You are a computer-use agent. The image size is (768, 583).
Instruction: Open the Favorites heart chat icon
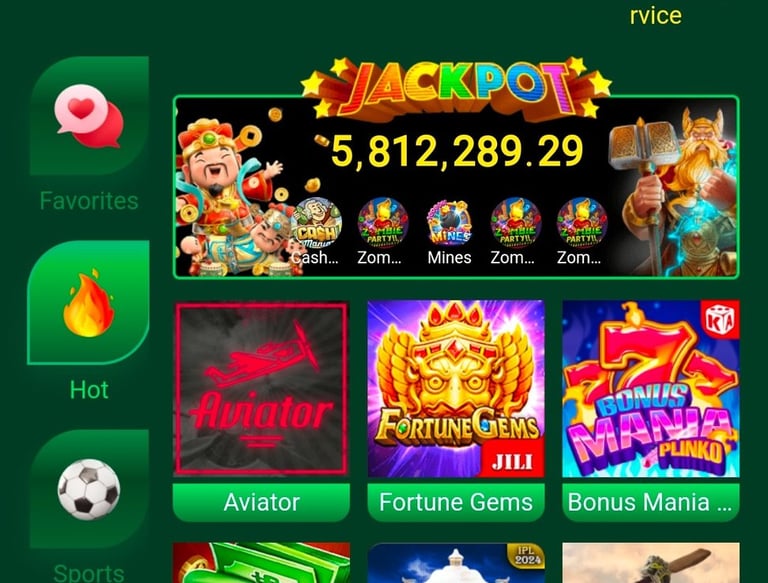(x=89, y=116)
